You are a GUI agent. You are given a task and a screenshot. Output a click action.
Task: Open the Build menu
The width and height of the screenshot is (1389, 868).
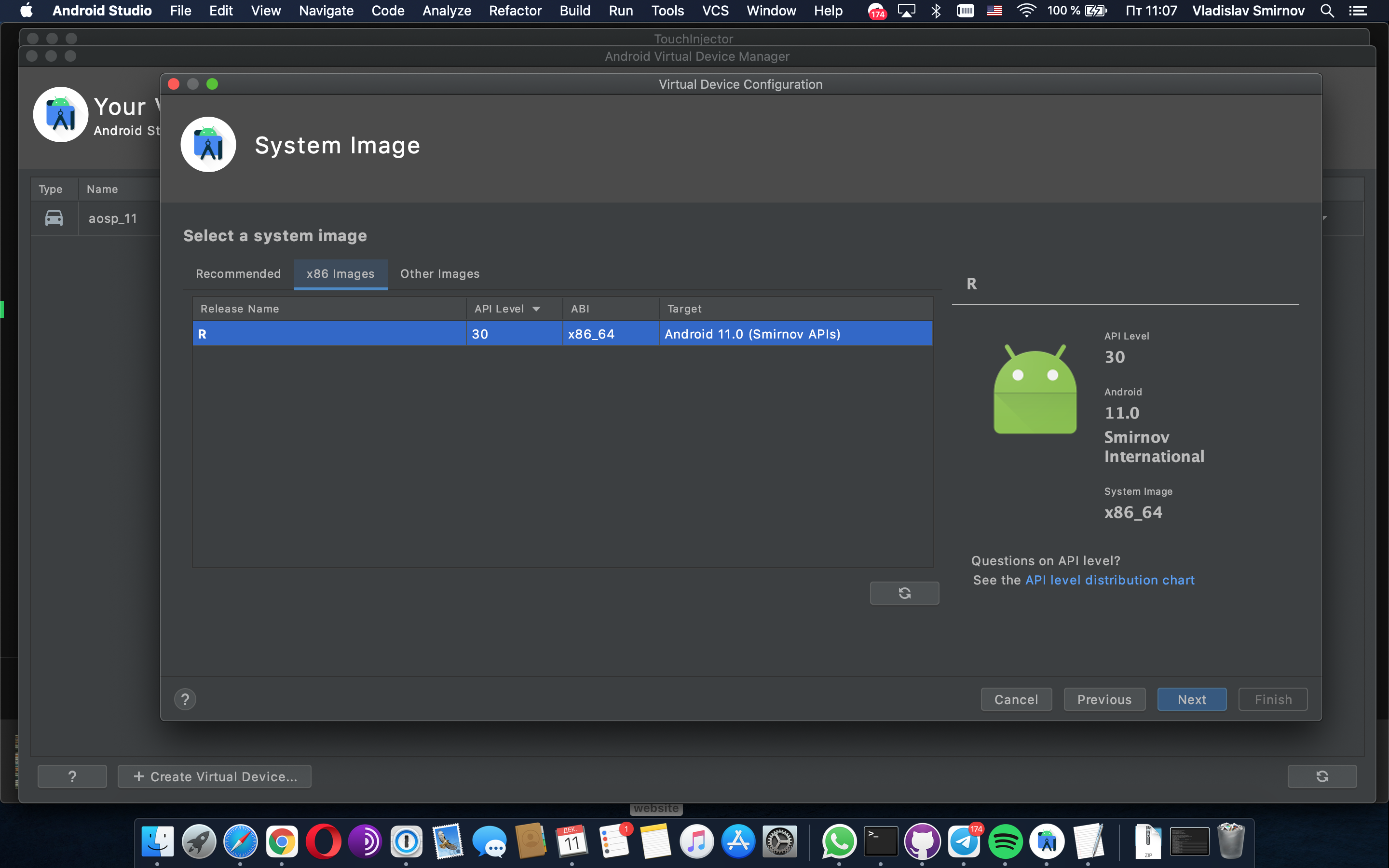(574, 11)
